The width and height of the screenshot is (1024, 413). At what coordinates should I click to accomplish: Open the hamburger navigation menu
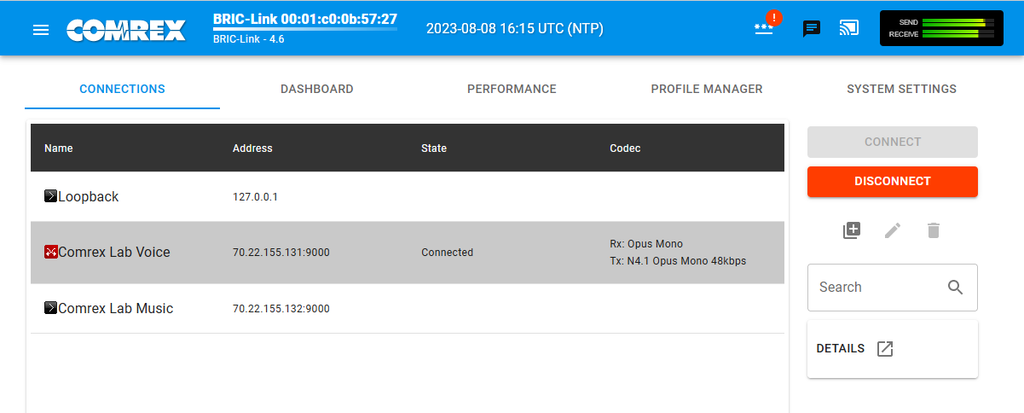pos(40,29)
